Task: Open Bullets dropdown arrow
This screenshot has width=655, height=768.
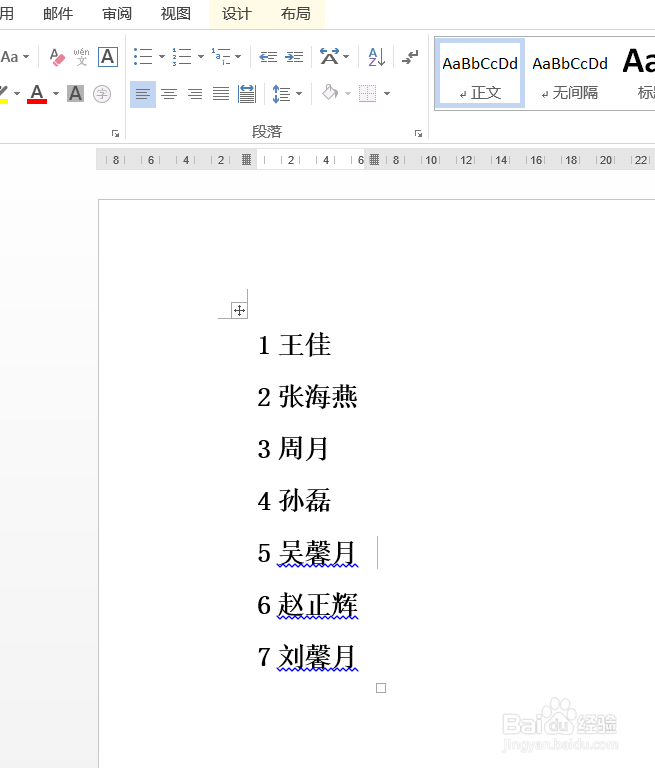Action: pos(162,57)
